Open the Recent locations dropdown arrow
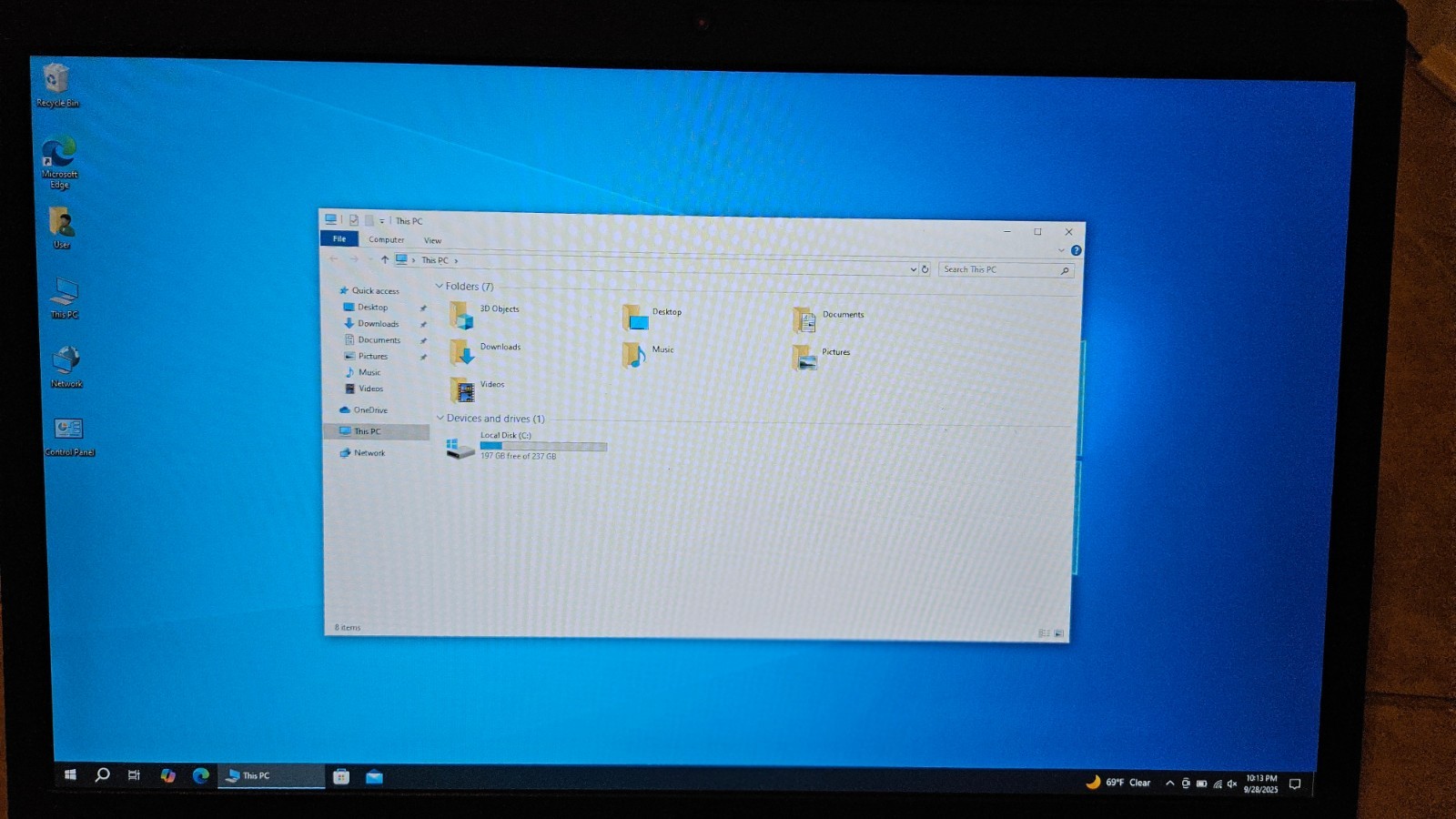1456x819 pixels. (369, 259)
